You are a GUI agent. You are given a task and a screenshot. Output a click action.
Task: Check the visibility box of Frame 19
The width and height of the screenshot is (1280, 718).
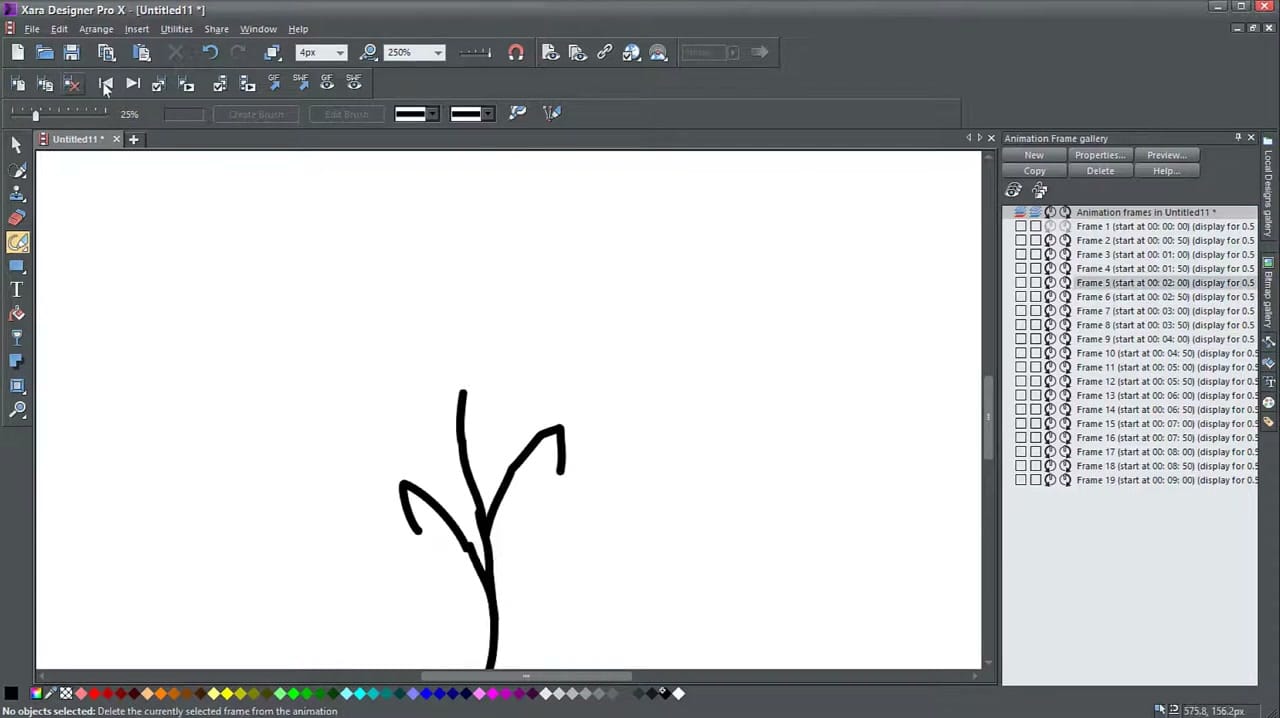1022,480
